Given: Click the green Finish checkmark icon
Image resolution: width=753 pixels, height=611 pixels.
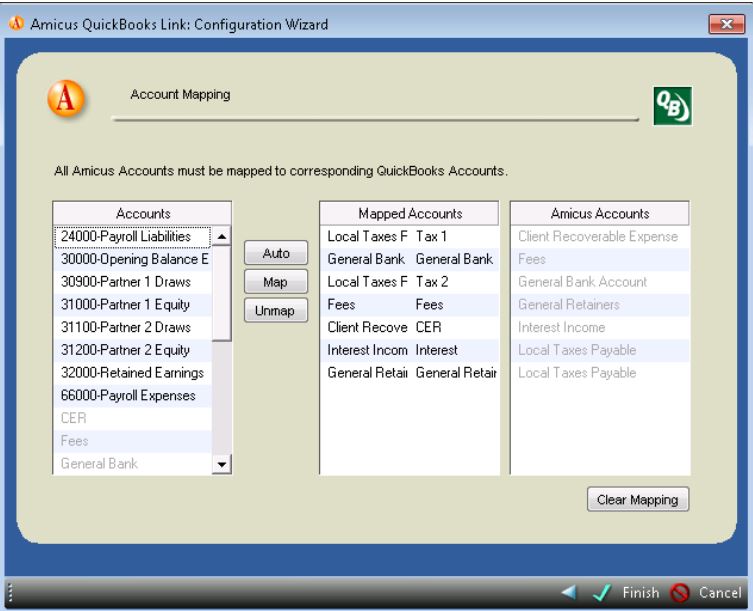Looking at the screenshot, I should point(602,592).
